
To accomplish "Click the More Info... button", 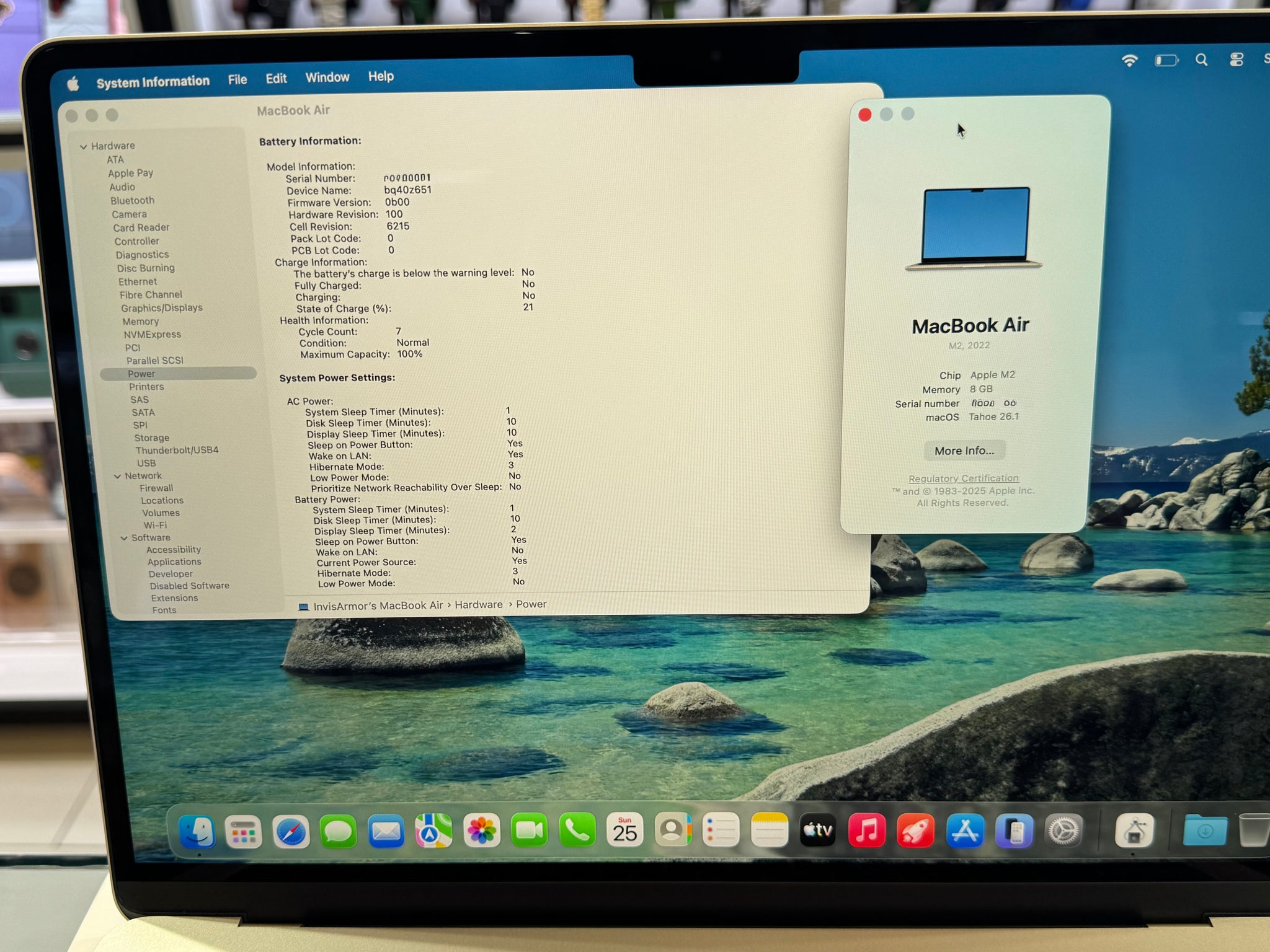I will pos(964,451).
